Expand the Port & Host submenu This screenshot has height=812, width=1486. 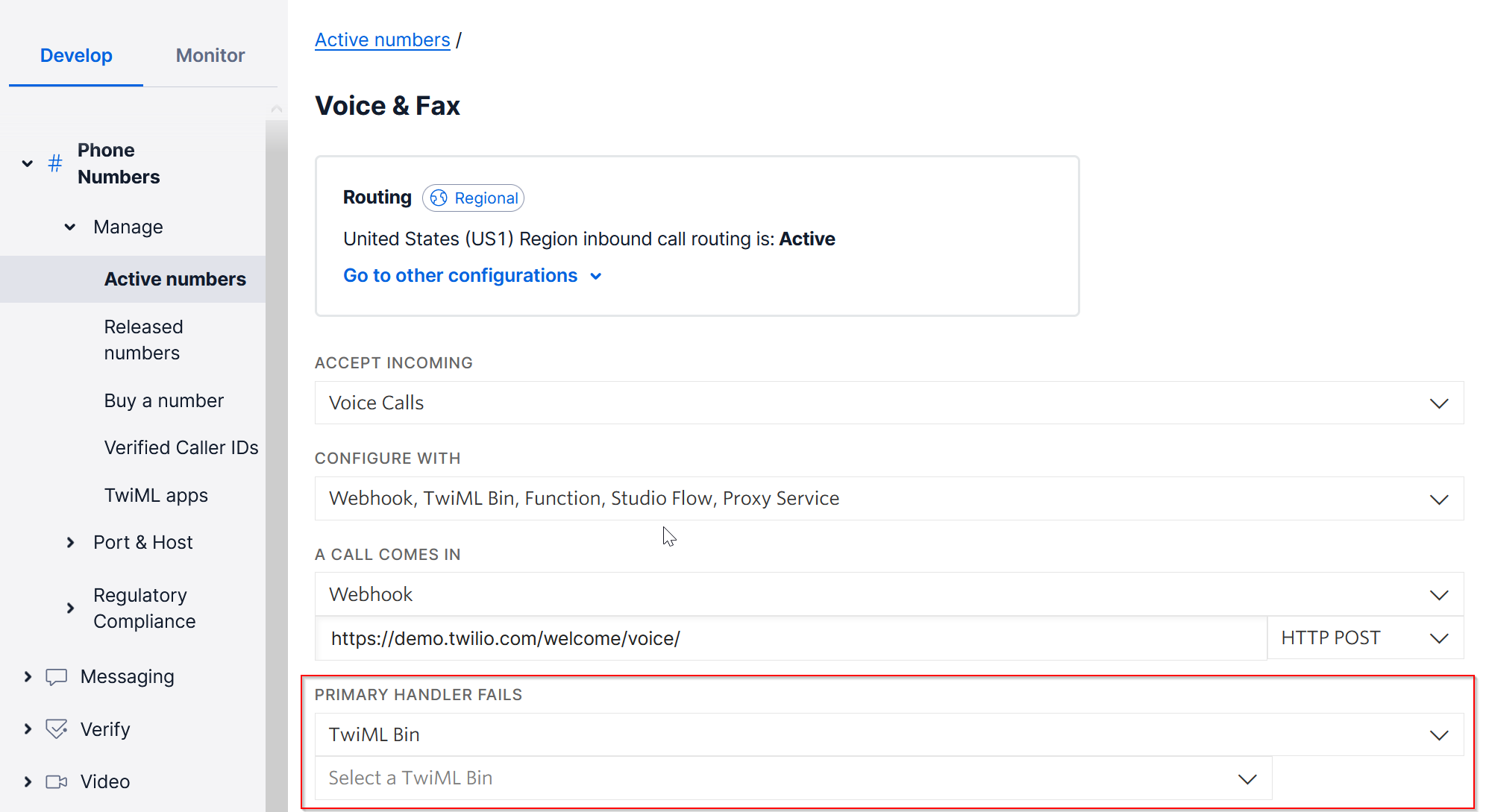click(x=70, y=542)
